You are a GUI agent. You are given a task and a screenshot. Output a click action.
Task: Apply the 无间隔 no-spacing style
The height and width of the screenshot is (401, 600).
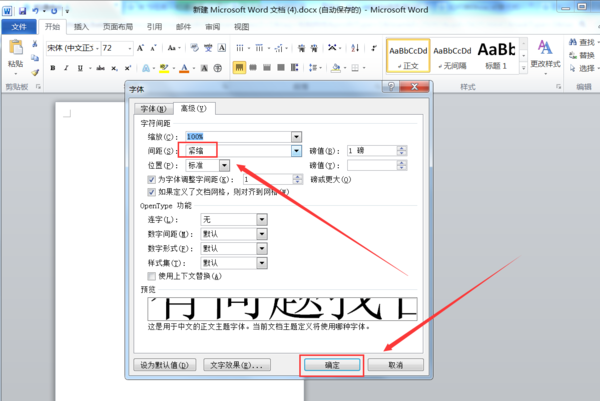click(x=452, y=57)
